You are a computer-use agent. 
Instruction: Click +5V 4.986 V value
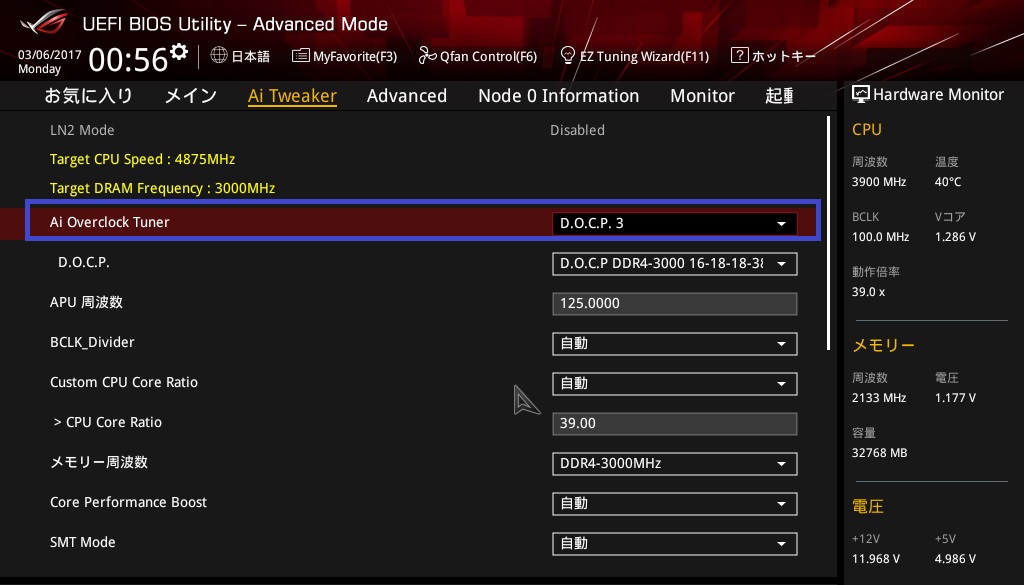955,559
